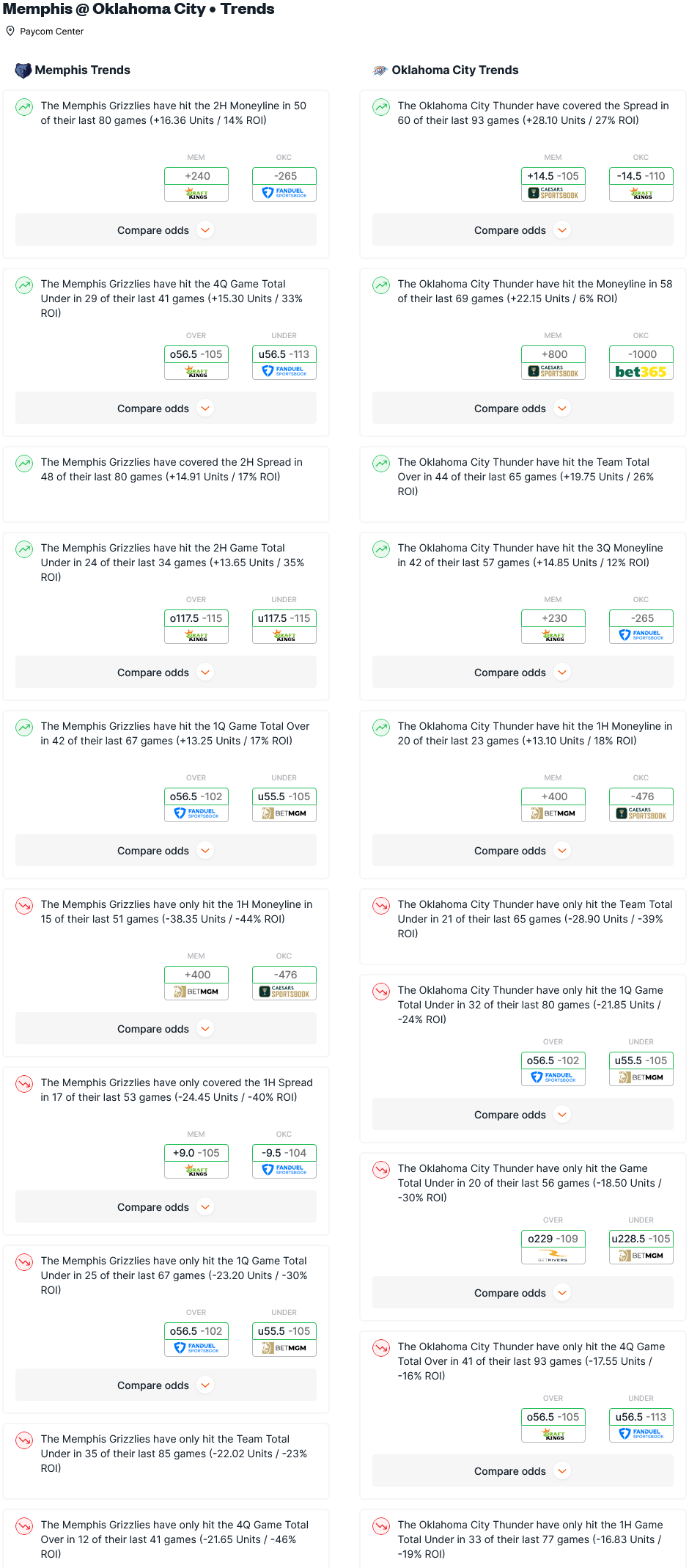
Task: Click the Memphis Grizzlies team logo icon
Action: [23, 70]
